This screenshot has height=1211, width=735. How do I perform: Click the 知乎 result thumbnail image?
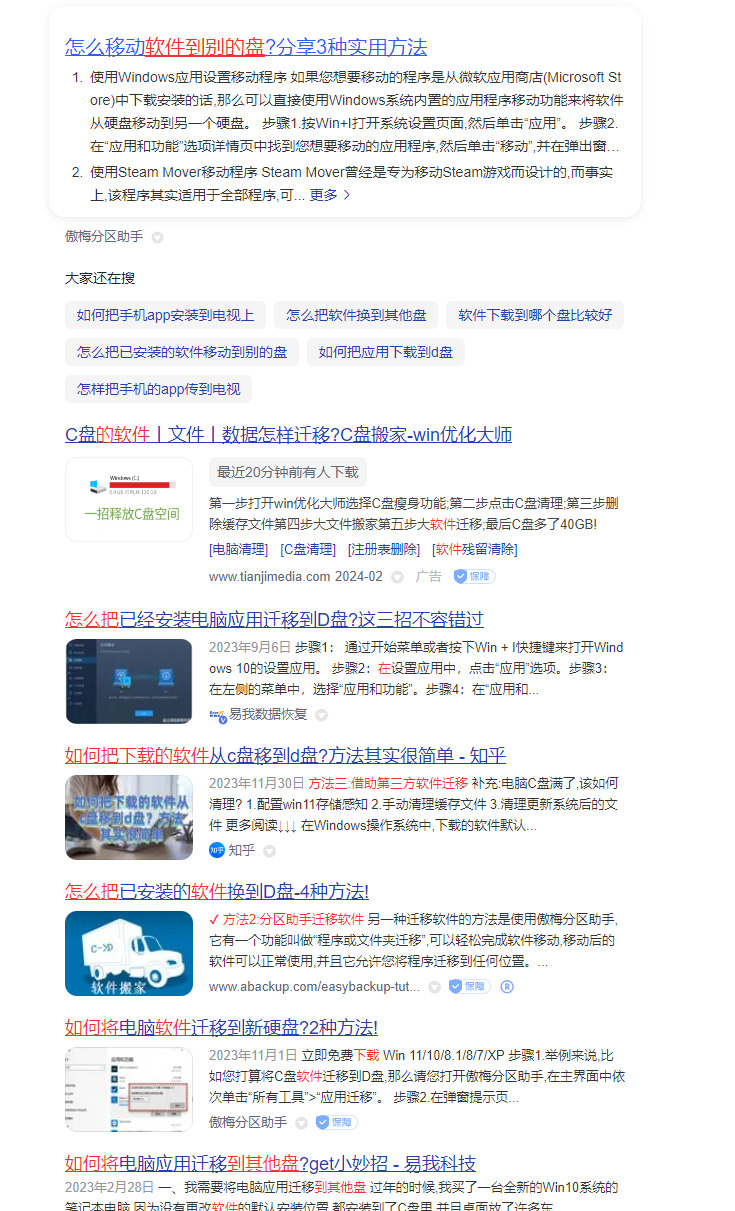(129, 817)
